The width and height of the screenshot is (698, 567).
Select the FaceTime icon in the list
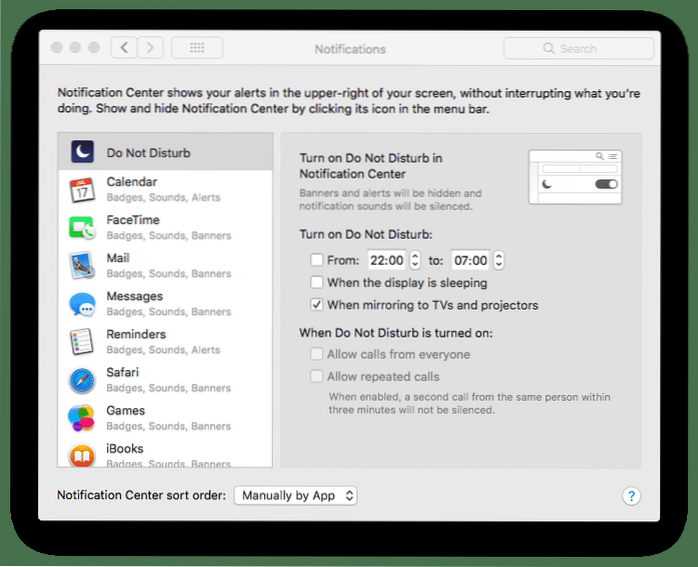(x=82, y=228)
